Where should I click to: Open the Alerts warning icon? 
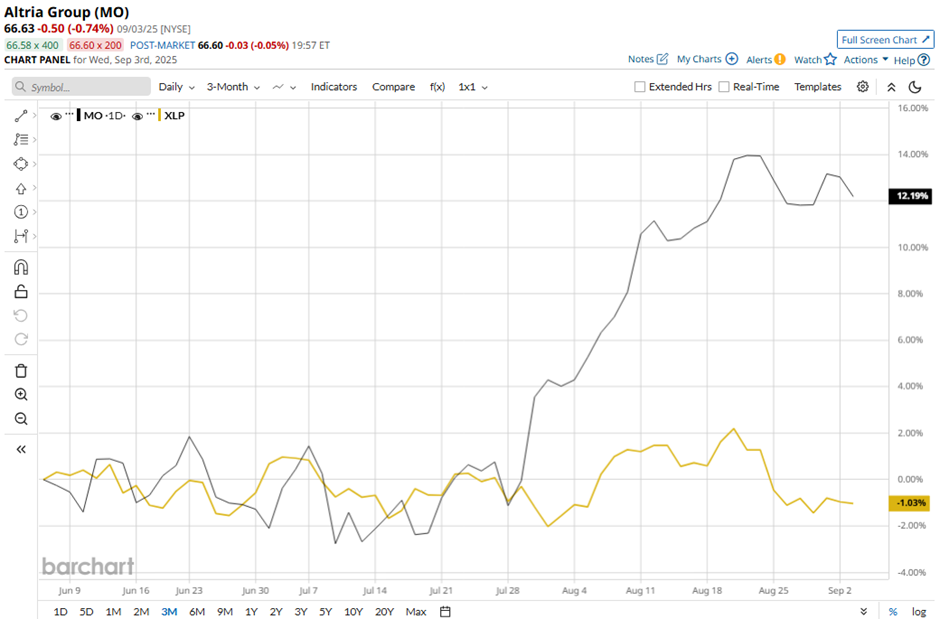pos(779,59)
